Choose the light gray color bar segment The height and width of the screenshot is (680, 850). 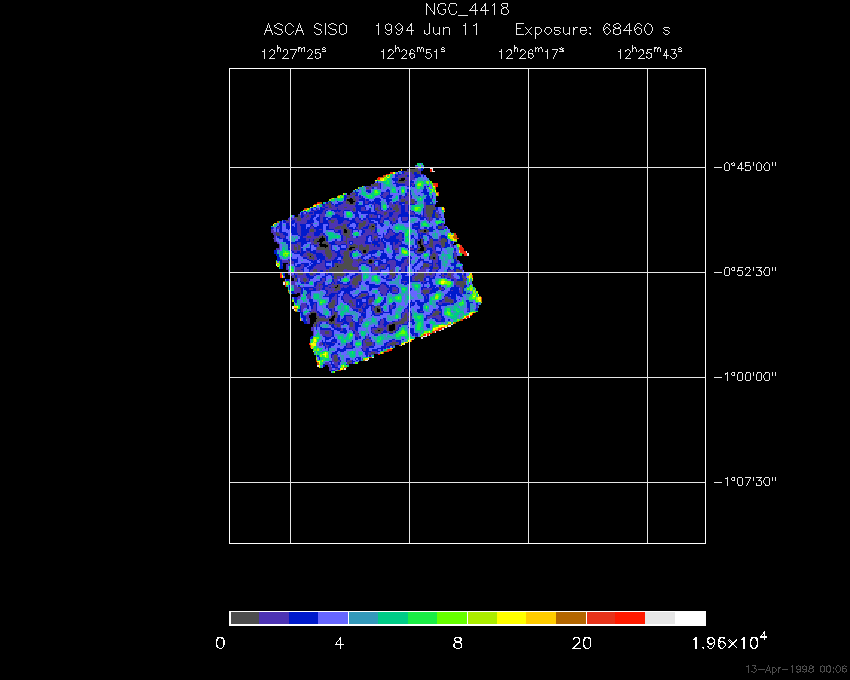(660, 618)
